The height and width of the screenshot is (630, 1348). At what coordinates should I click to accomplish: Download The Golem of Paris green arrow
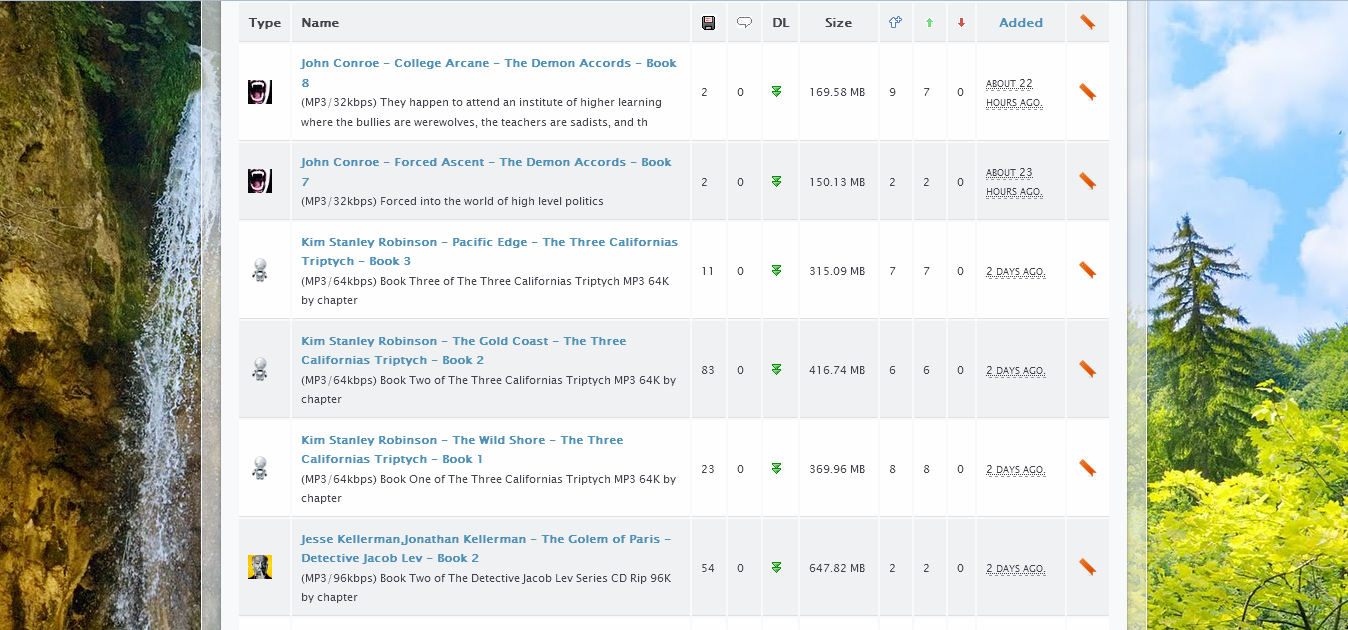point(776,567)
